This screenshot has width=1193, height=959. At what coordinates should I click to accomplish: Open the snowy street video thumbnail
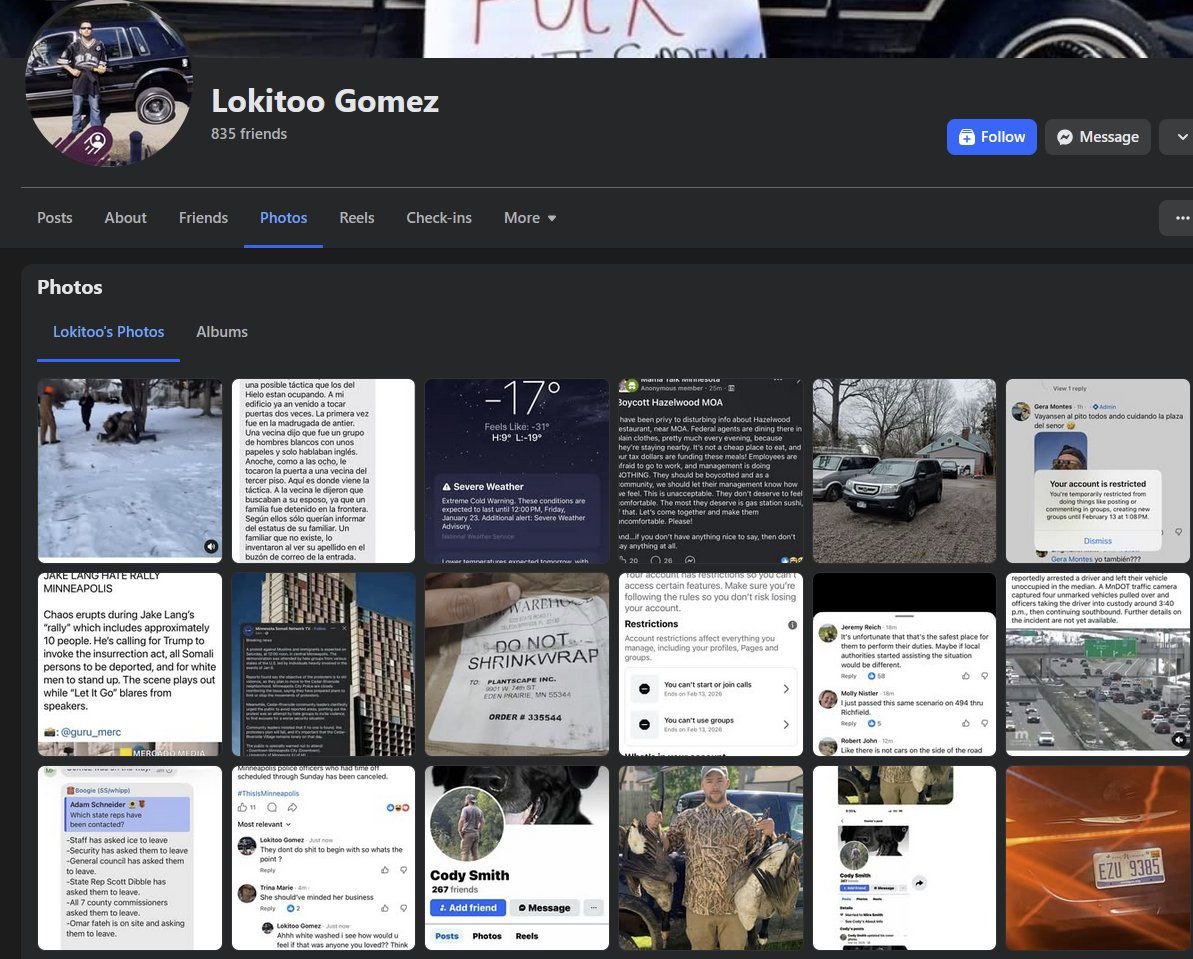coord(130,470)
